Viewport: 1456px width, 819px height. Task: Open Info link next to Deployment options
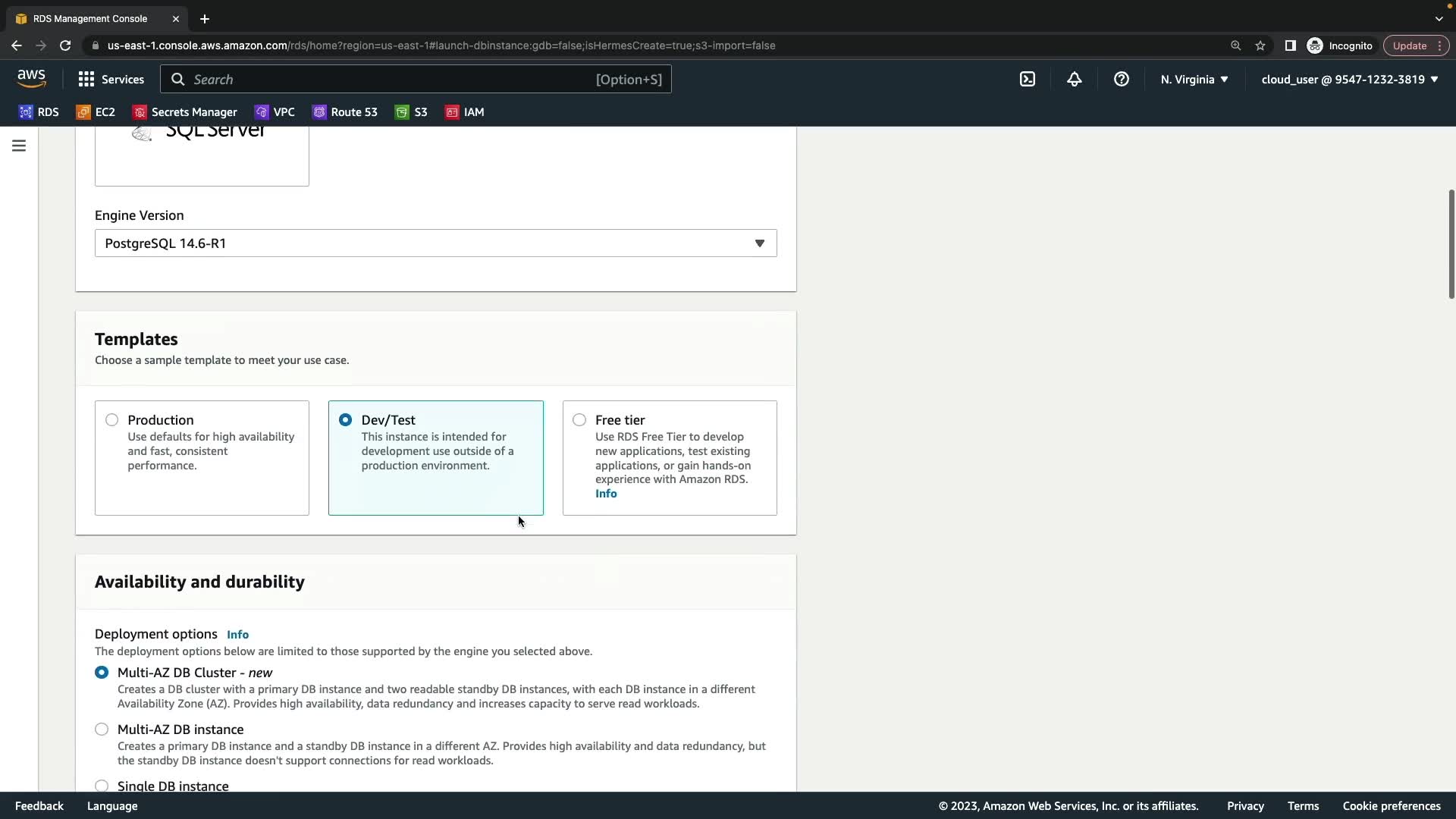tap(237, 634)
